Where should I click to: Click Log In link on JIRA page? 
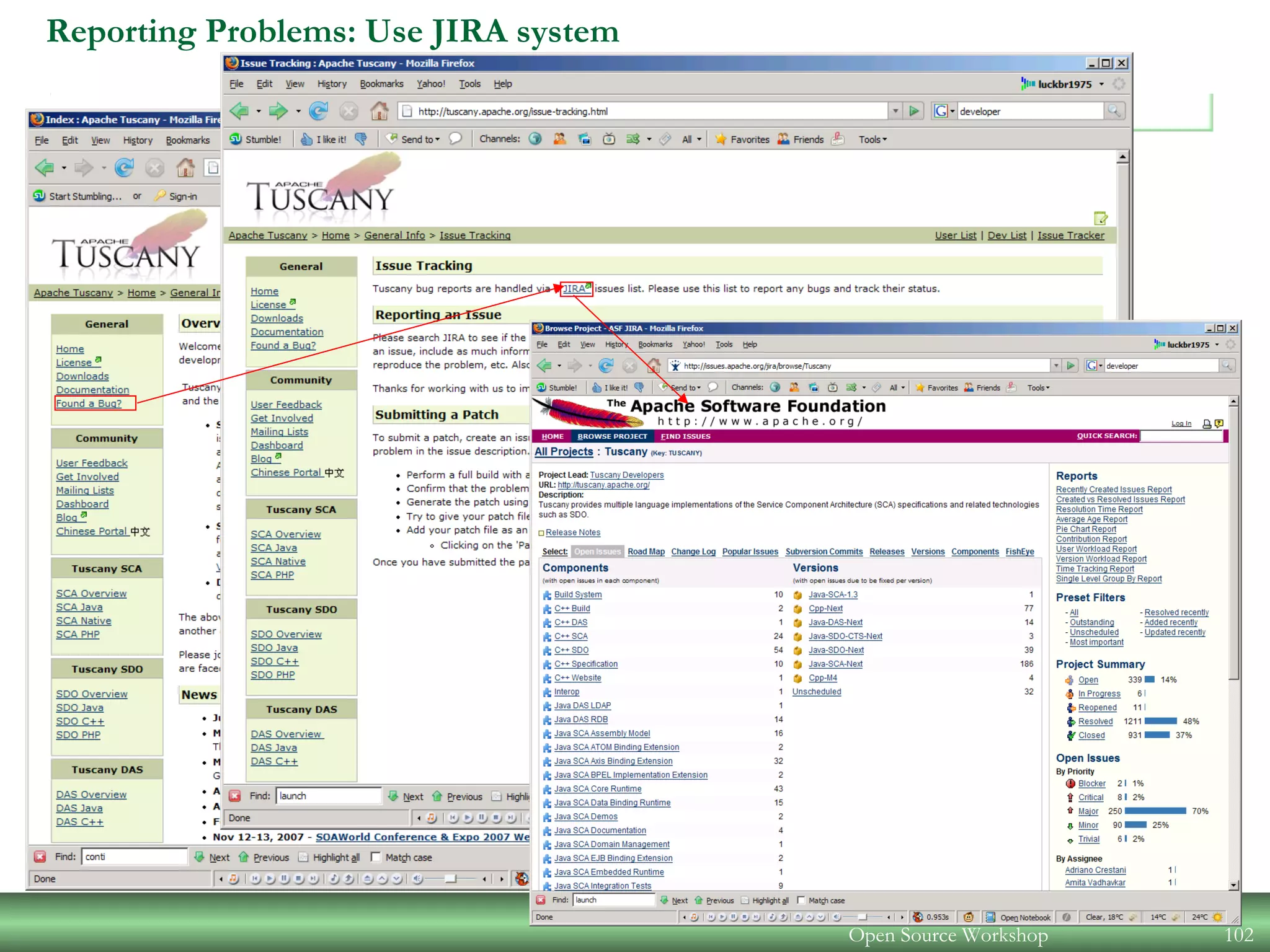click(1181, 423)
